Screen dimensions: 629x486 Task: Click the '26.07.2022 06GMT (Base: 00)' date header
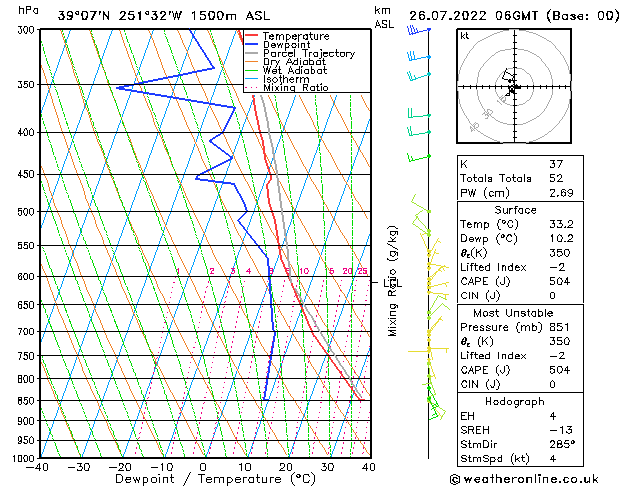pyautogui.click(x=514, y=16)
